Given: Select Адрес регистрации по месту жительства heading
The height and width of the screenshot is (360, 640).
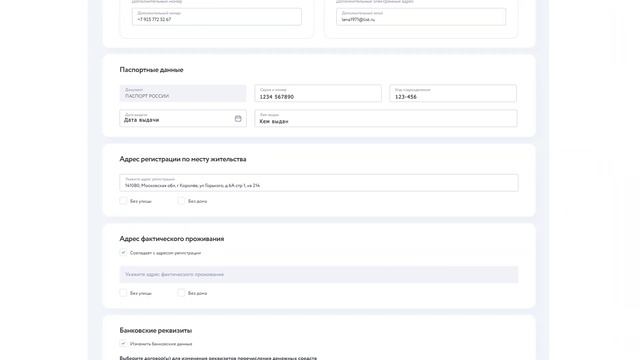Looking at the screenshot, I should point(183,159).
